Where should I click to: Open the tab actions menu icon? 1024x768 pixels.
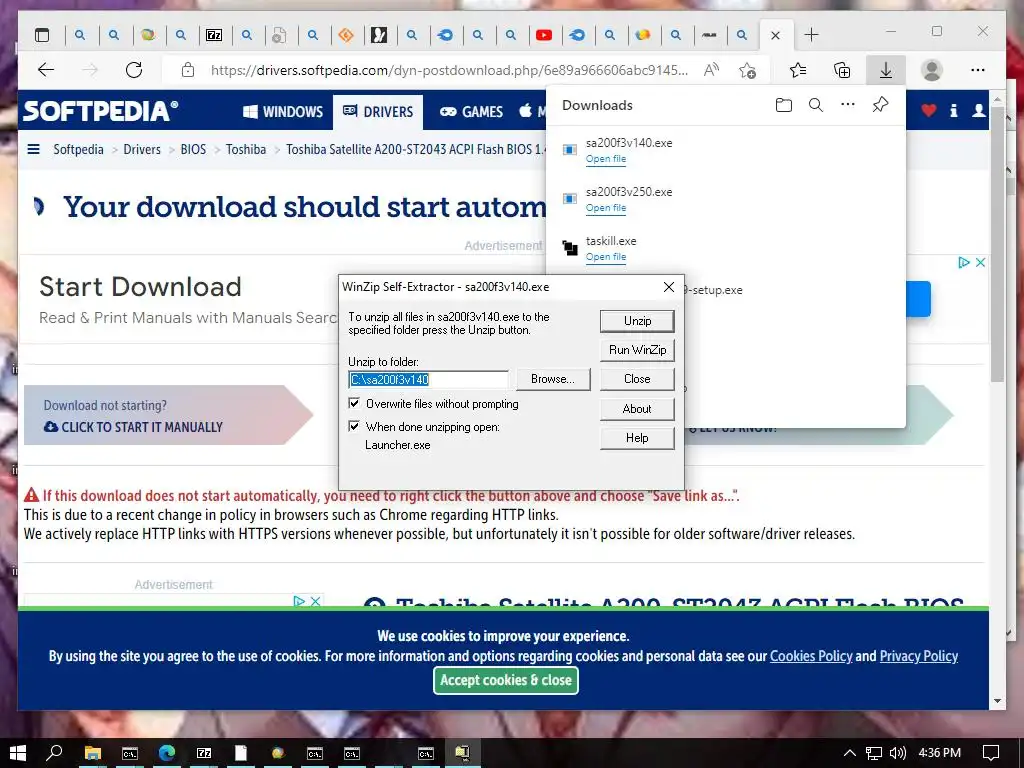point(42,35)
